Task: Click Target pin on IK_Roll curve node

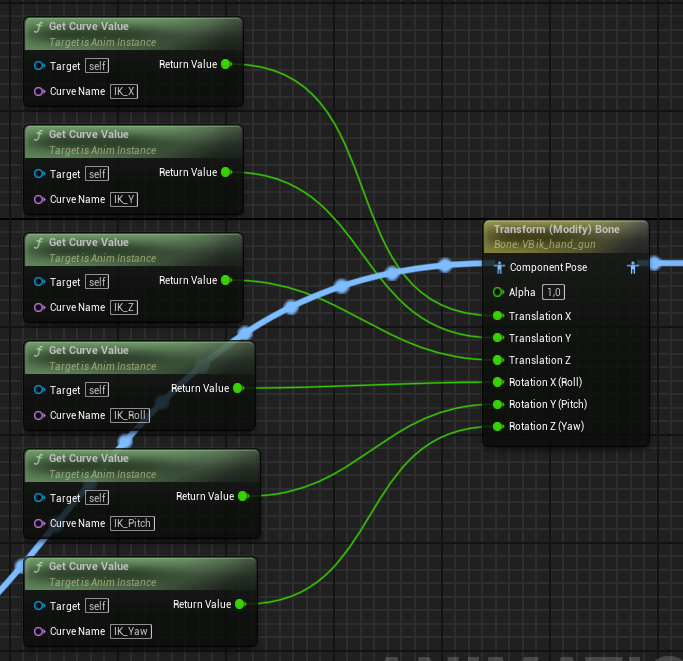Action: [39, 390]
